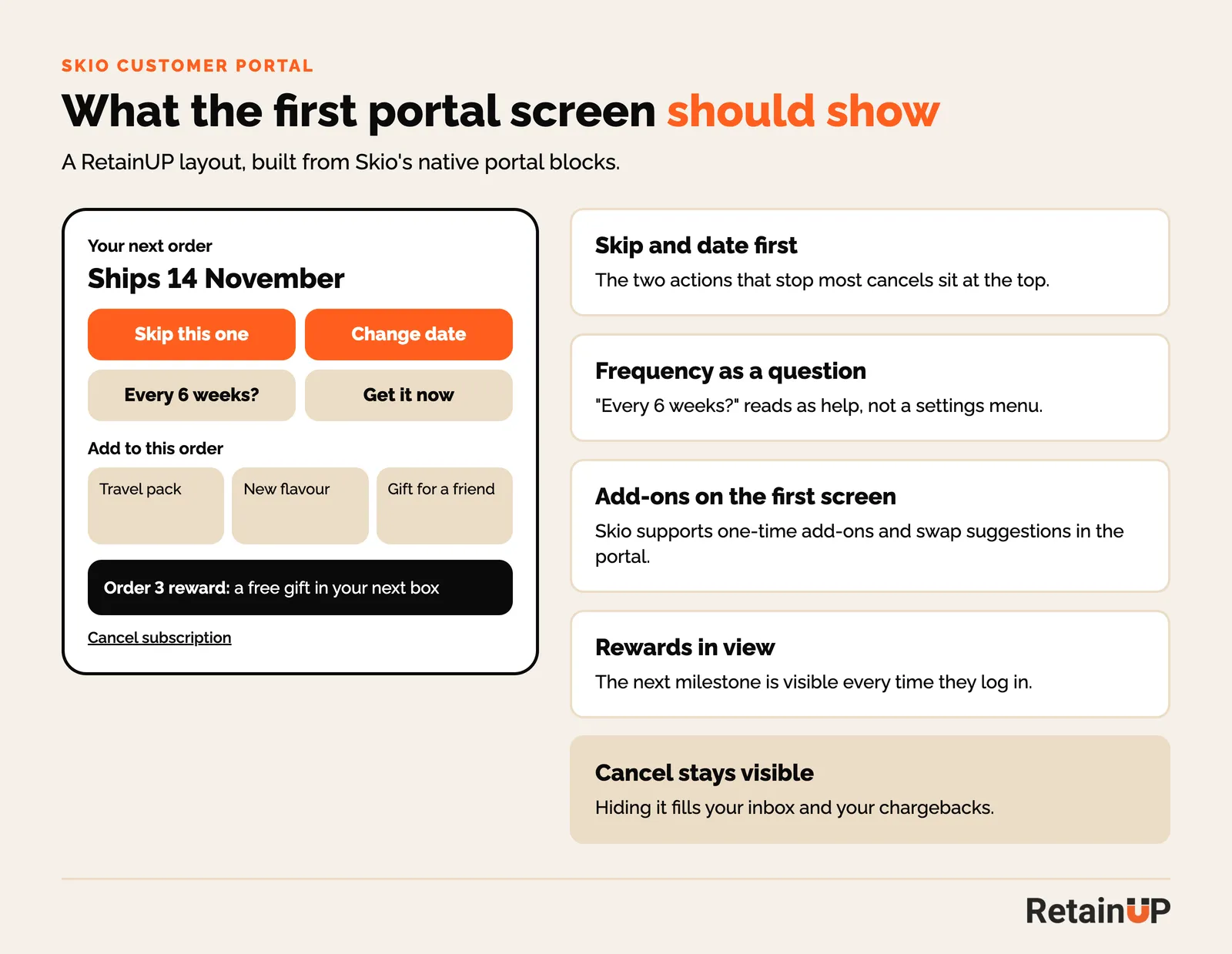
Task: Click the Cancel stays visible card
Action: pyautogui.click(x=870, y=789)
